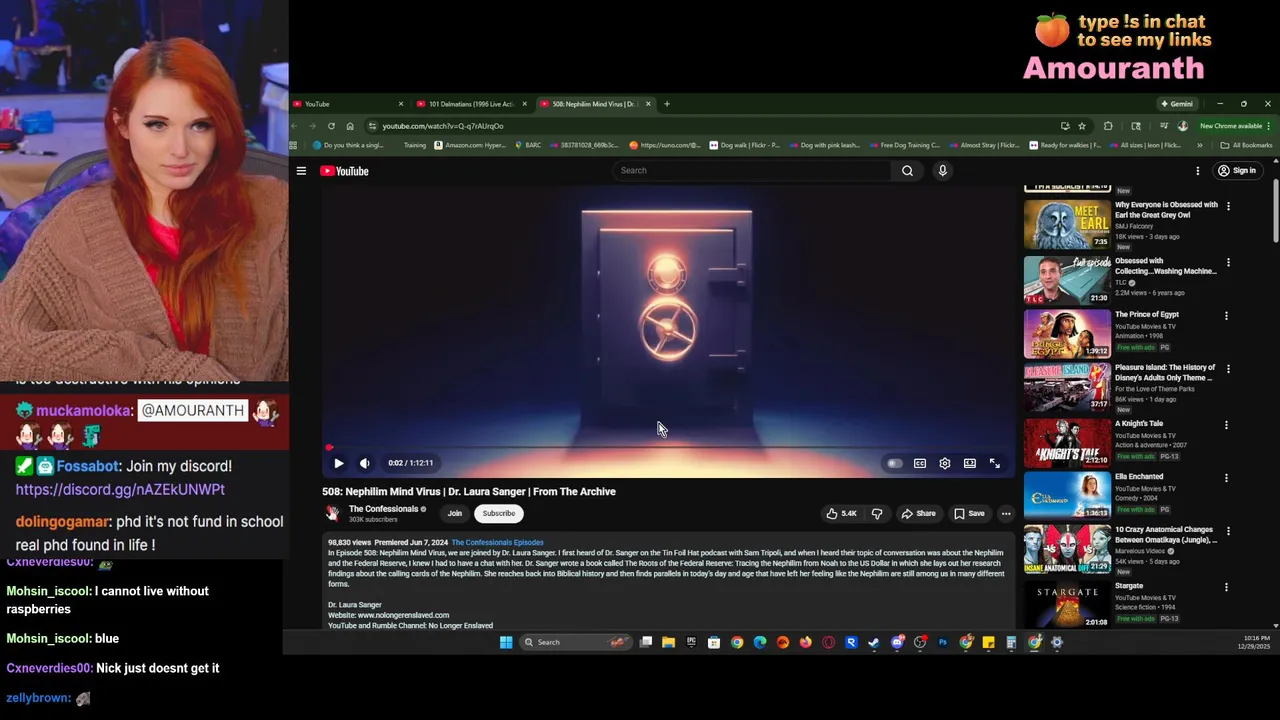Open the player settings gear

click(x=944, y=463)
